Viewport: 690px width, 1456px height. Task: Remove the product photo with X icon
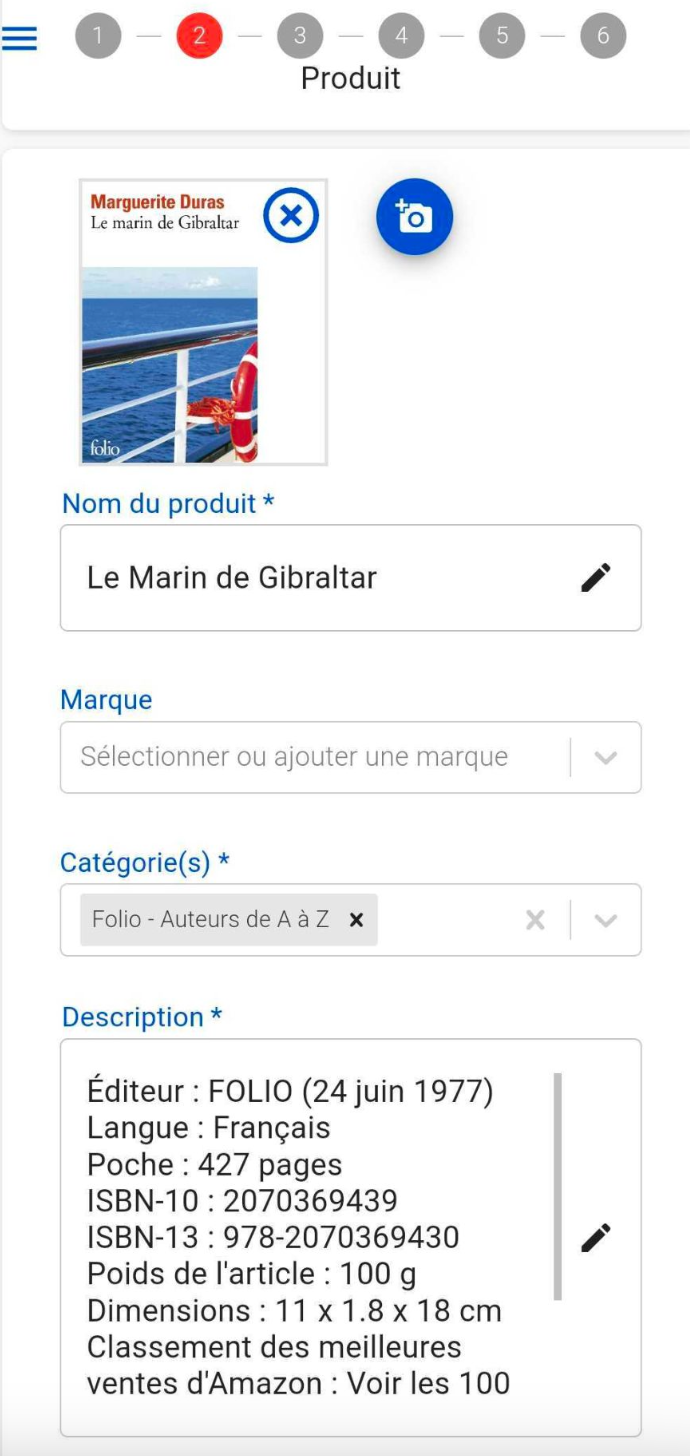(x=291, y=216)
